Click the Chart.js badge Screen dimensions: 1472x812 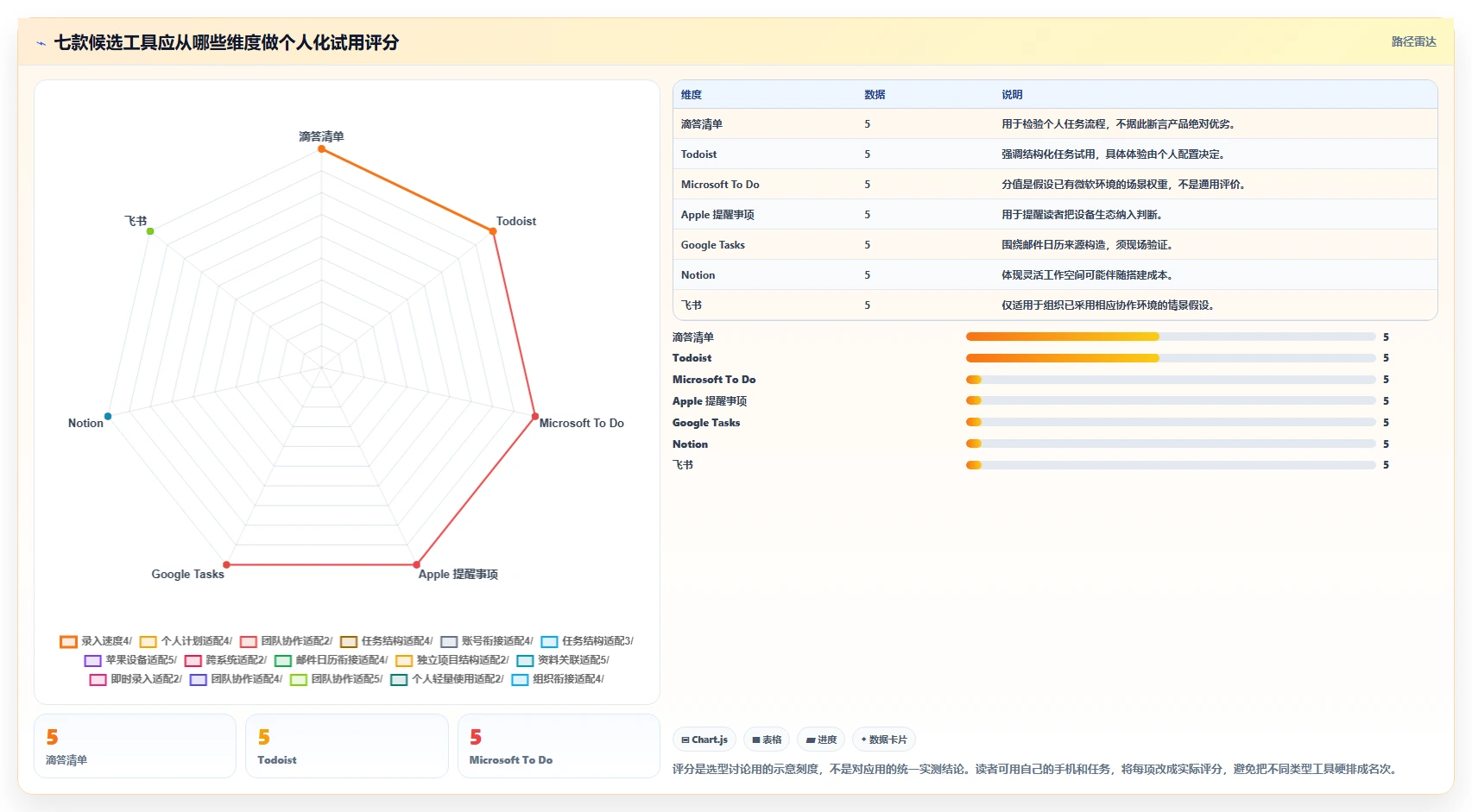(x=704, y=740)
